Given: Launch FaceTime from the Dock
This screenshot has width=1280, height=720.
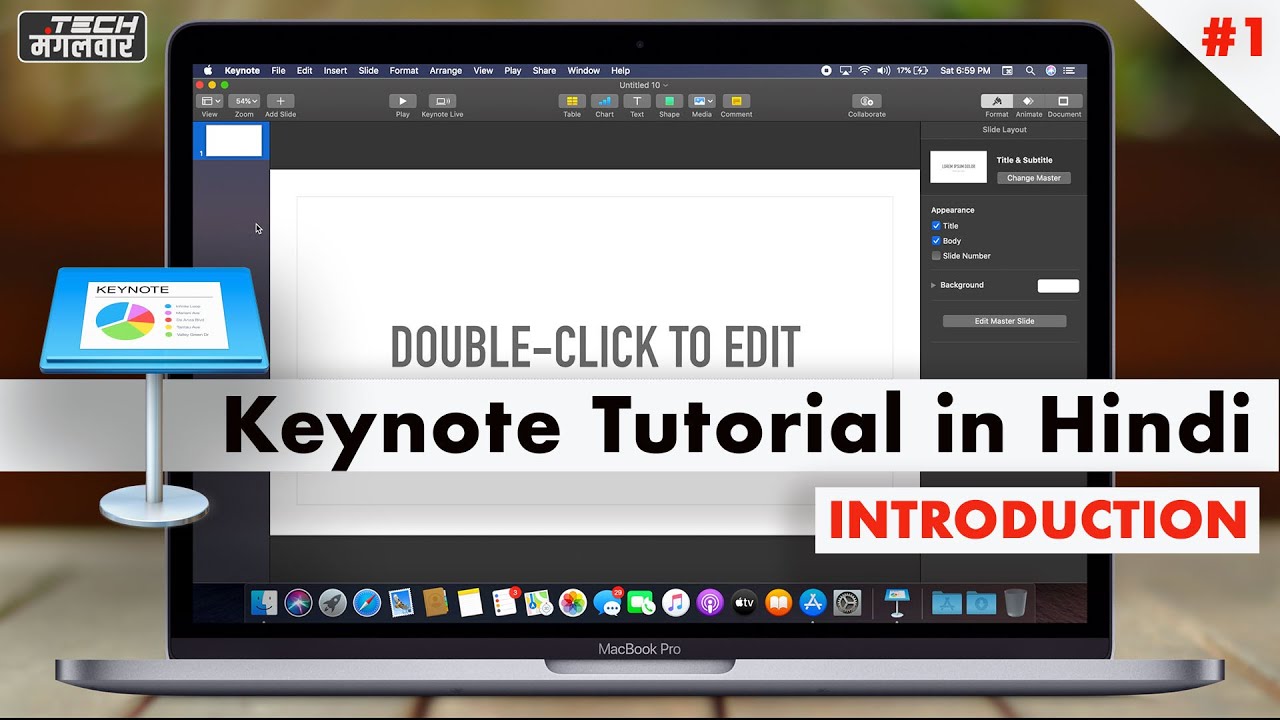Looking at the screenshot, I should pyautogui.click(x=641, y=602).
